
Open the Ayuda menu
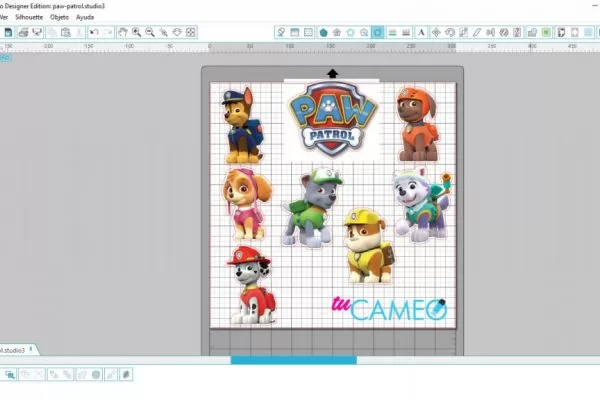tap(85, 17)
